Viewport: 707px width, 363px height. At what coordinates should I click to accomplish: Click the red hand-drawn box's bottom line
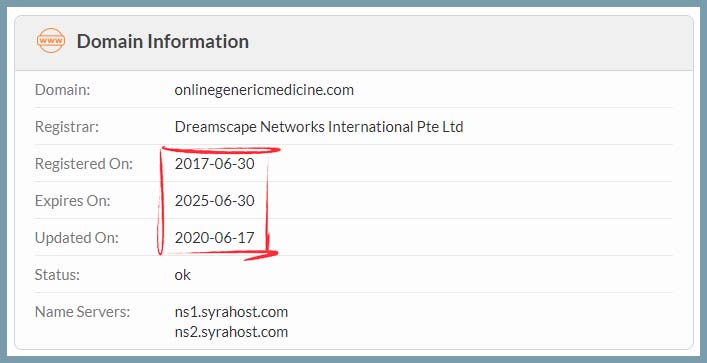tap(220, 254)
